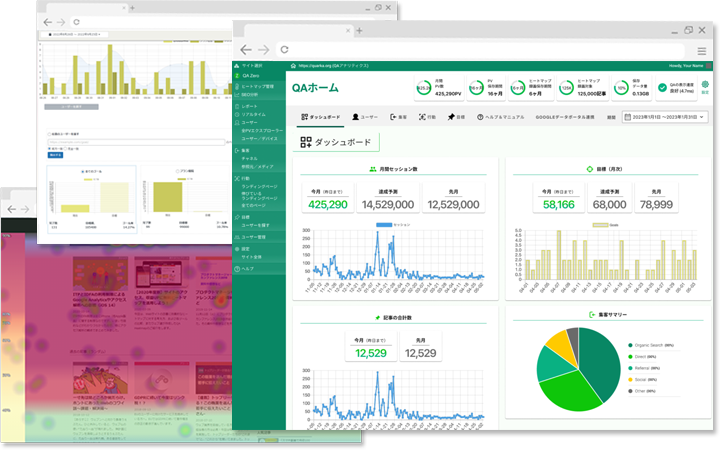720x450 pixels.
Task: Click the 425,290PV monthly PV stat card
Action: pyautogui.click(x=439, y=87)
